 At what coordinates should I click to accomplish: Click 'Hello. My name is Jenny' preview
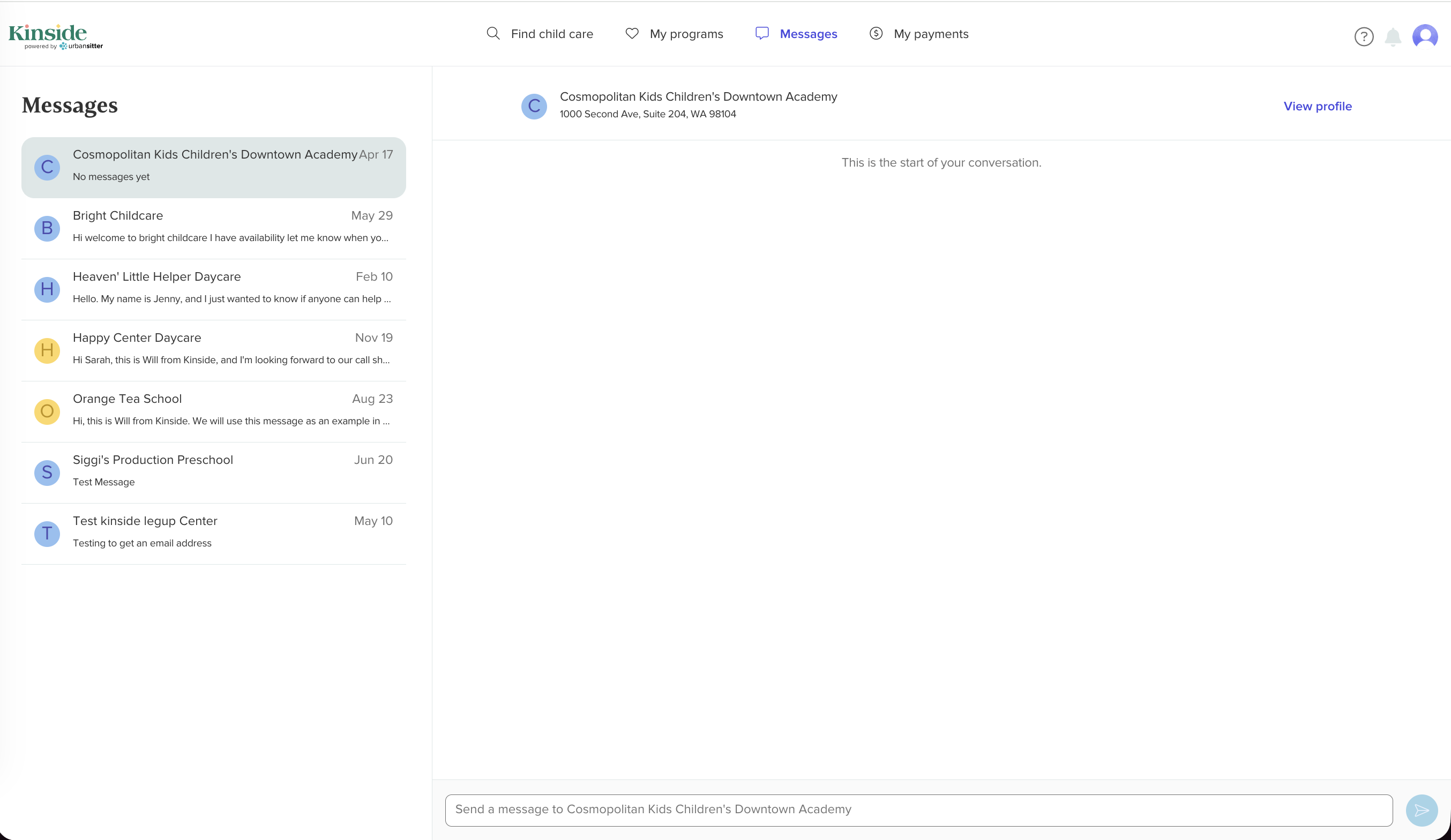(x=231, y=299)
